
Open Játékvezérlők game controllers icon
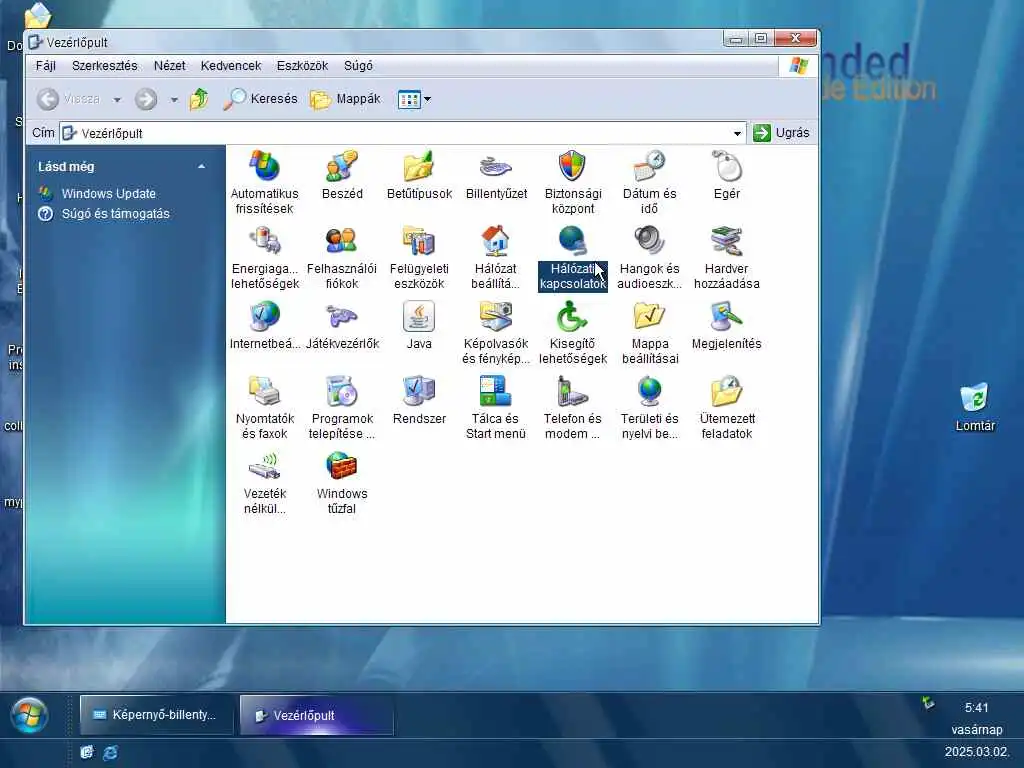pos(342,325)
